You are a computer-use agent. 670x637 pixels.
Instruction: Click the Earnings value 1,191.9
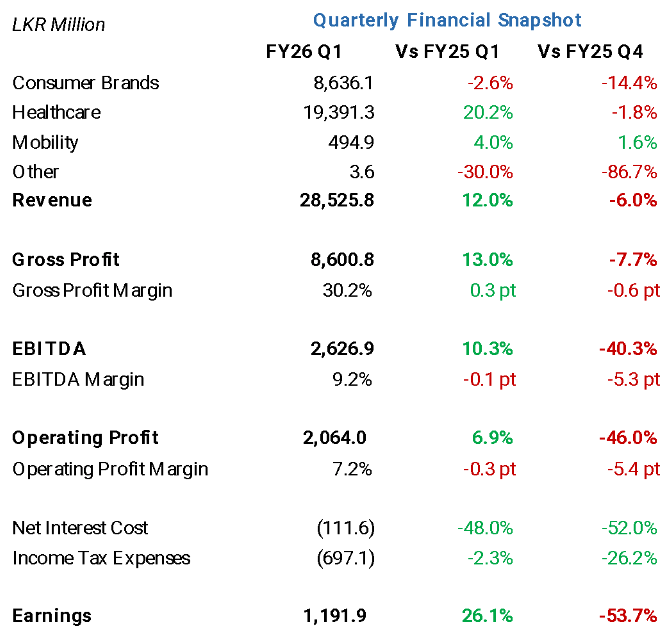click(x=337, y=616)
